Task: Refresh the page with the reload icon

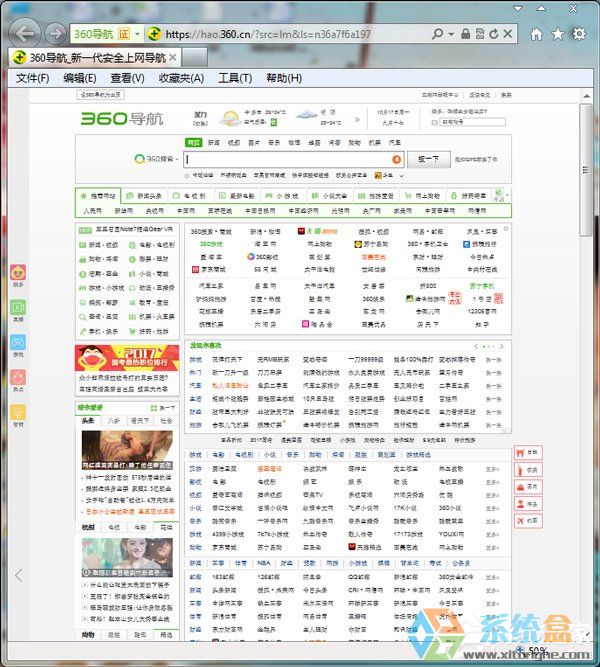Action: coord(493,34)
